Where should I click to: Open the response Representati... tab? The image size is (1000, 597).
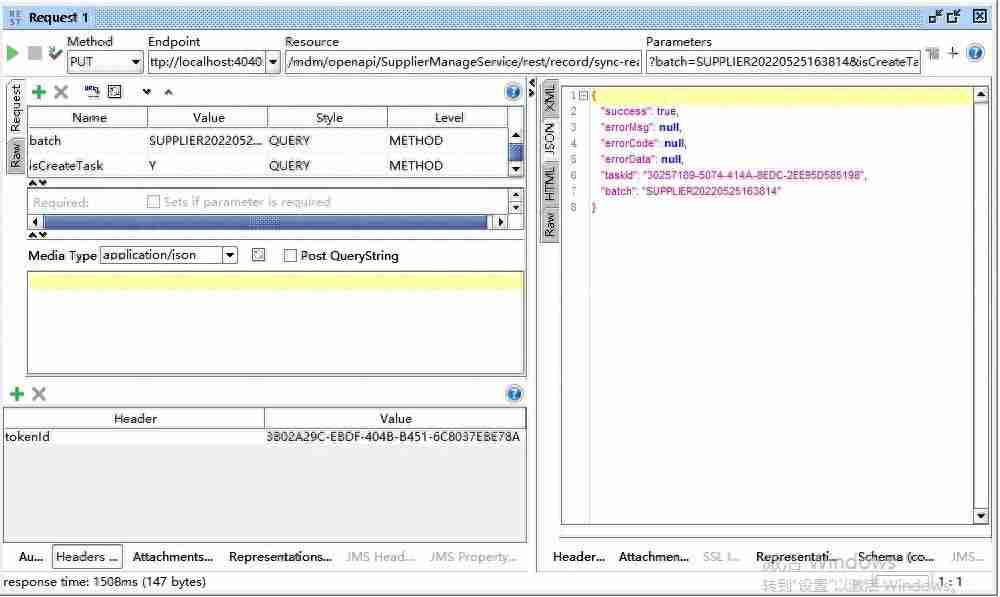point(797,557)
